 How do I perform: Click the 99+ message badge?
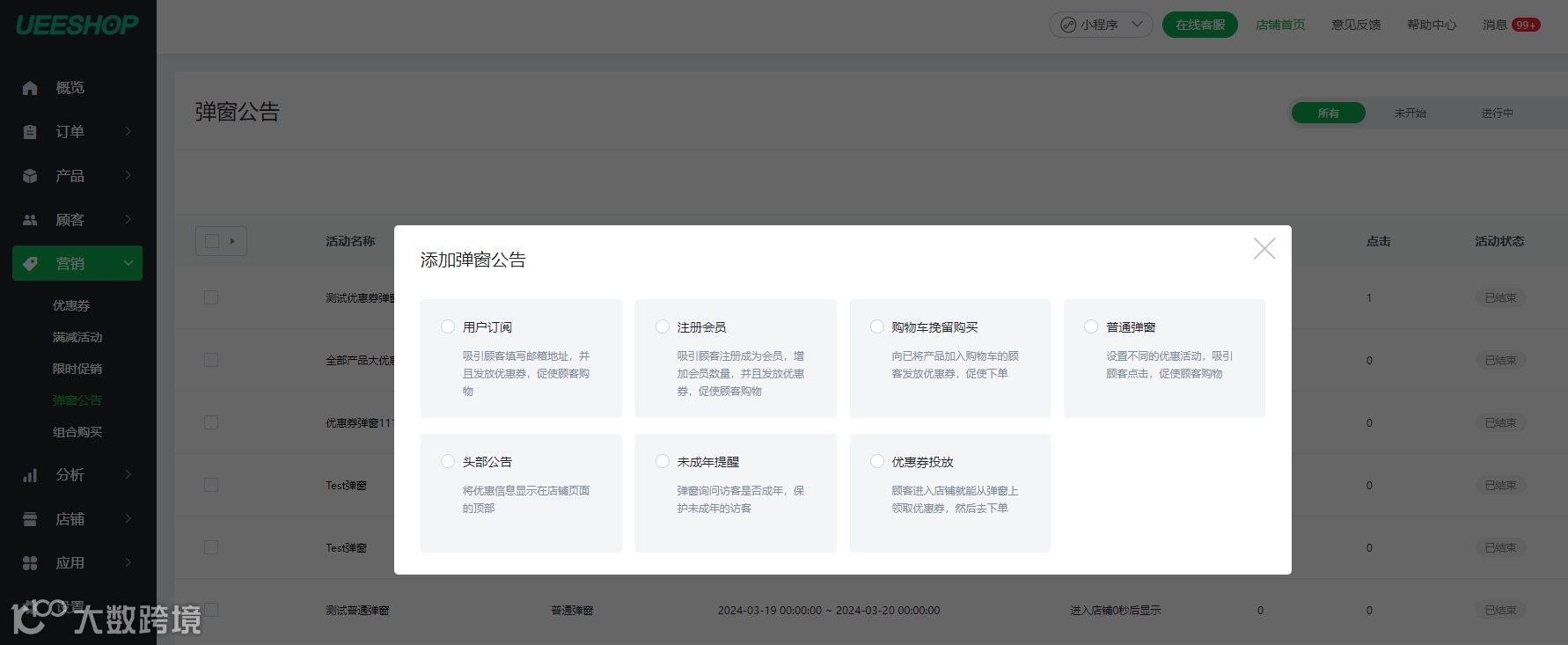(1526, 25)
